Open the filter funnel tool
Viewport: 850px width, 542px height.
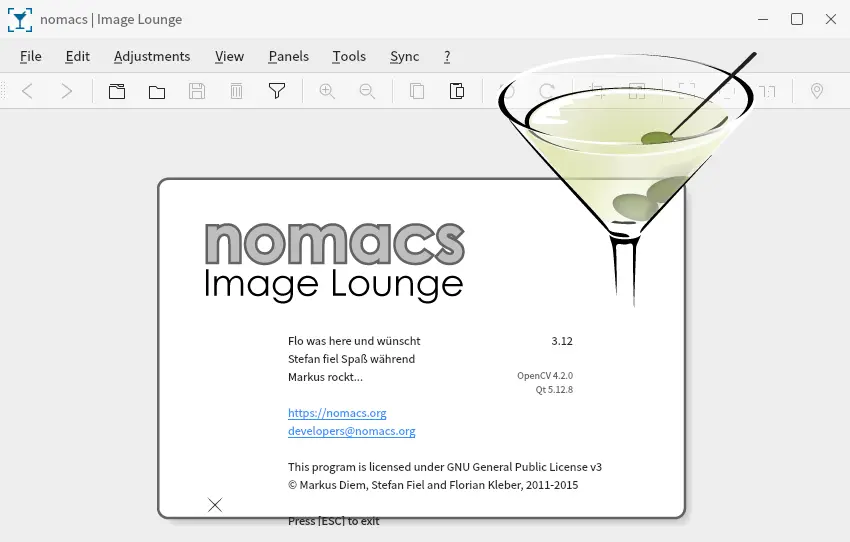point(277,91)
